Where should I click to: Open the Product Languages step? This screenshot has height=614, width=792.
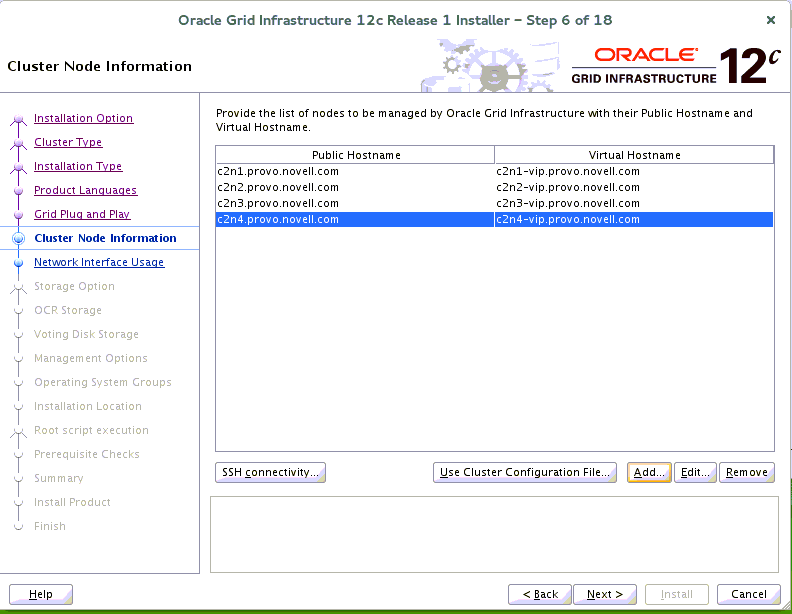85,190
